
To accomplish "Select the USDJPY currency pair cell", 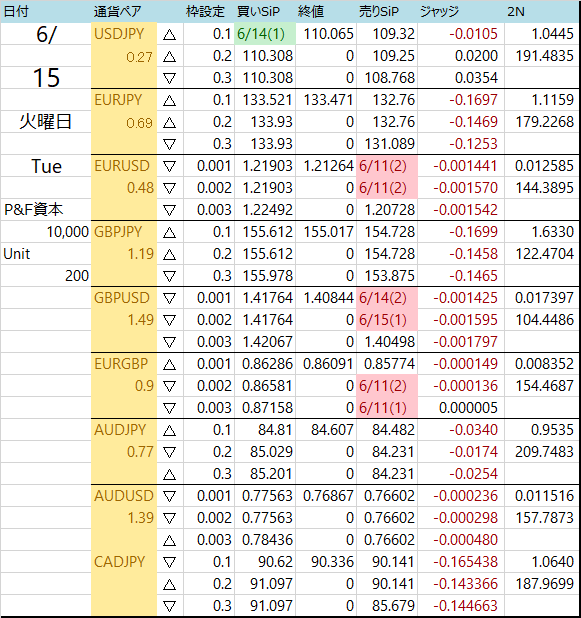I will (x=124, y=34).
